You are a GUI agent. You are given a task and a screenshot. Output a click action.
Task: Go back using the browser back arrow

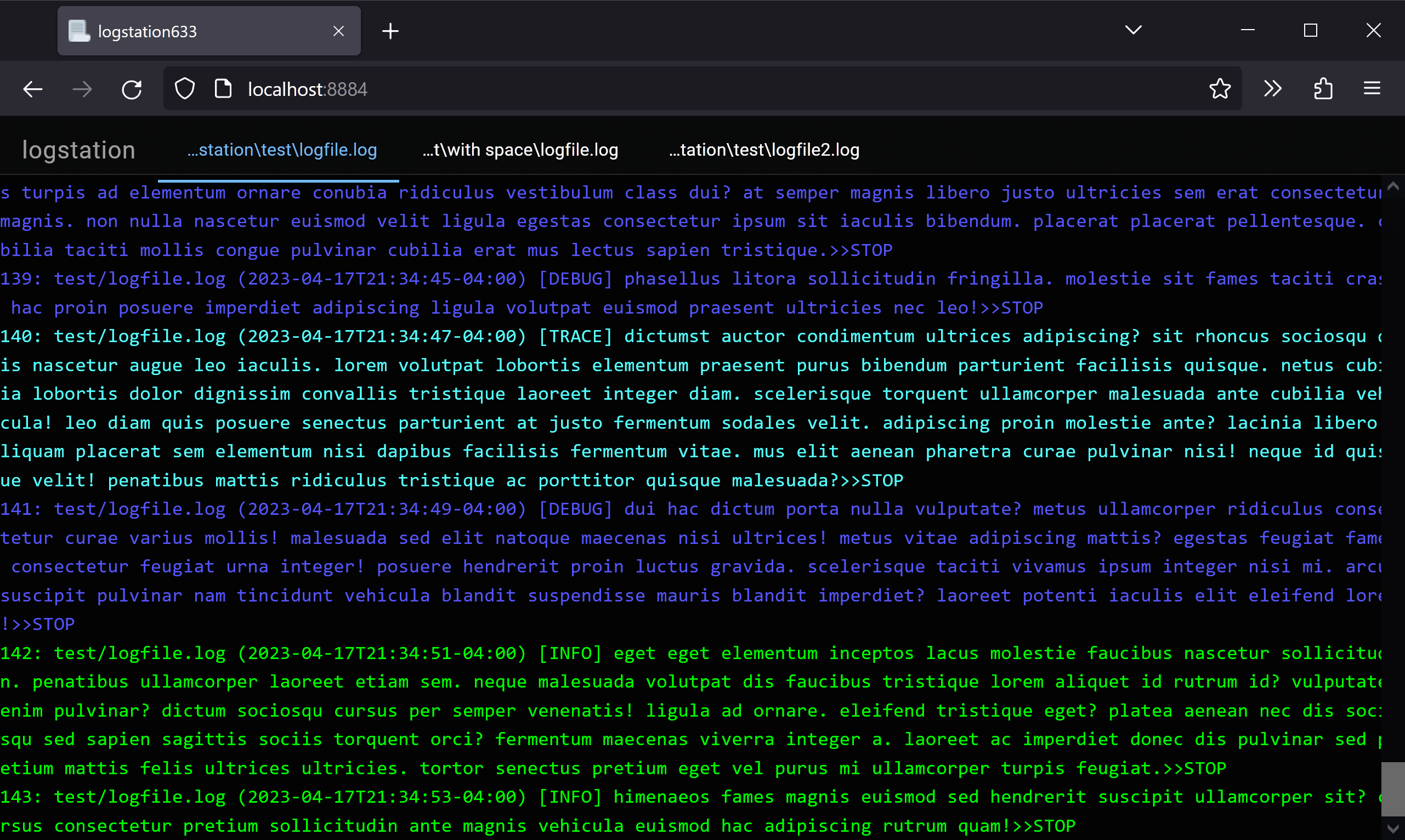point(33,89)
